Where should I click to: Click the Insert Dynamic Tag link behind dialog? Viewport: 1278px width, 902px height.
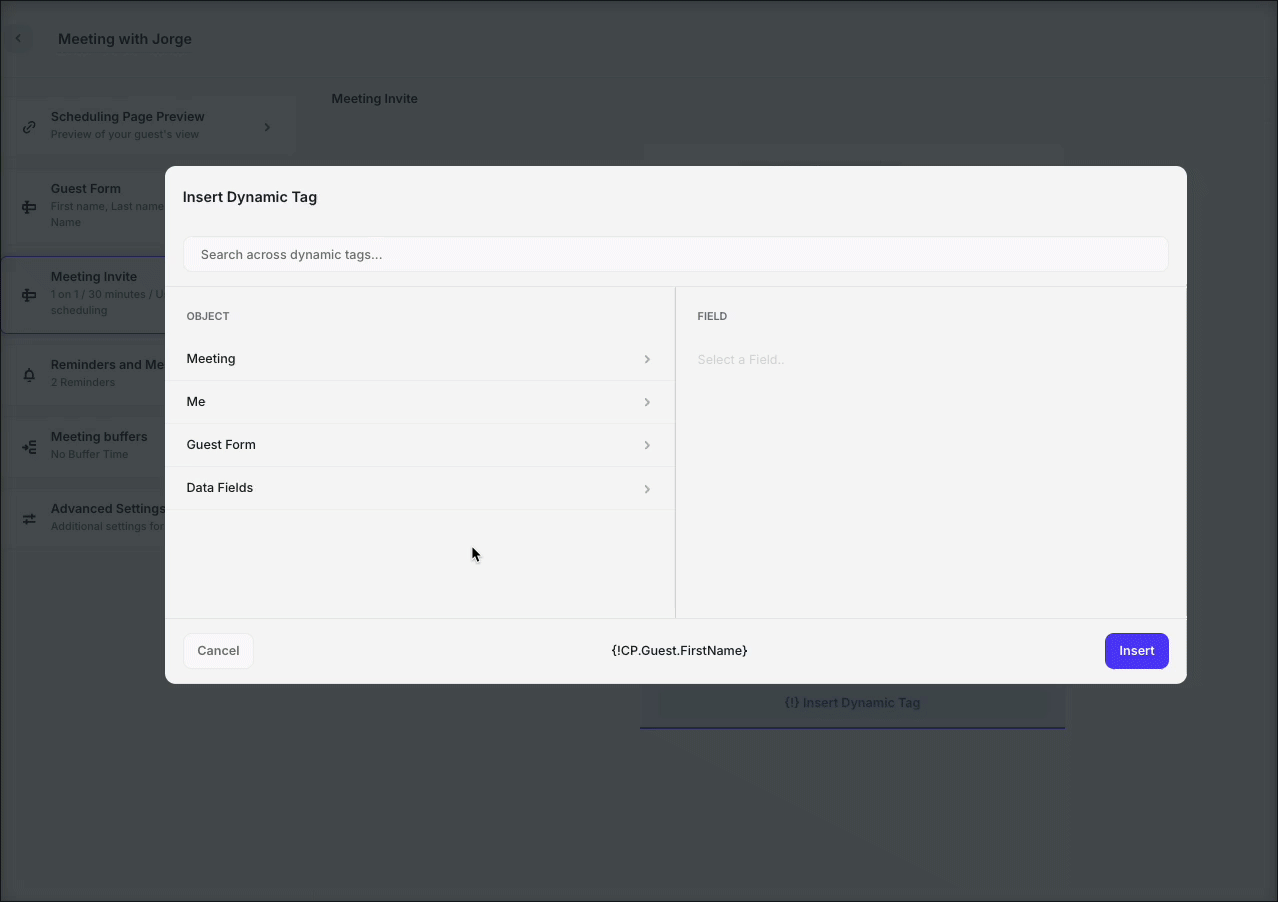coord(852,703)
